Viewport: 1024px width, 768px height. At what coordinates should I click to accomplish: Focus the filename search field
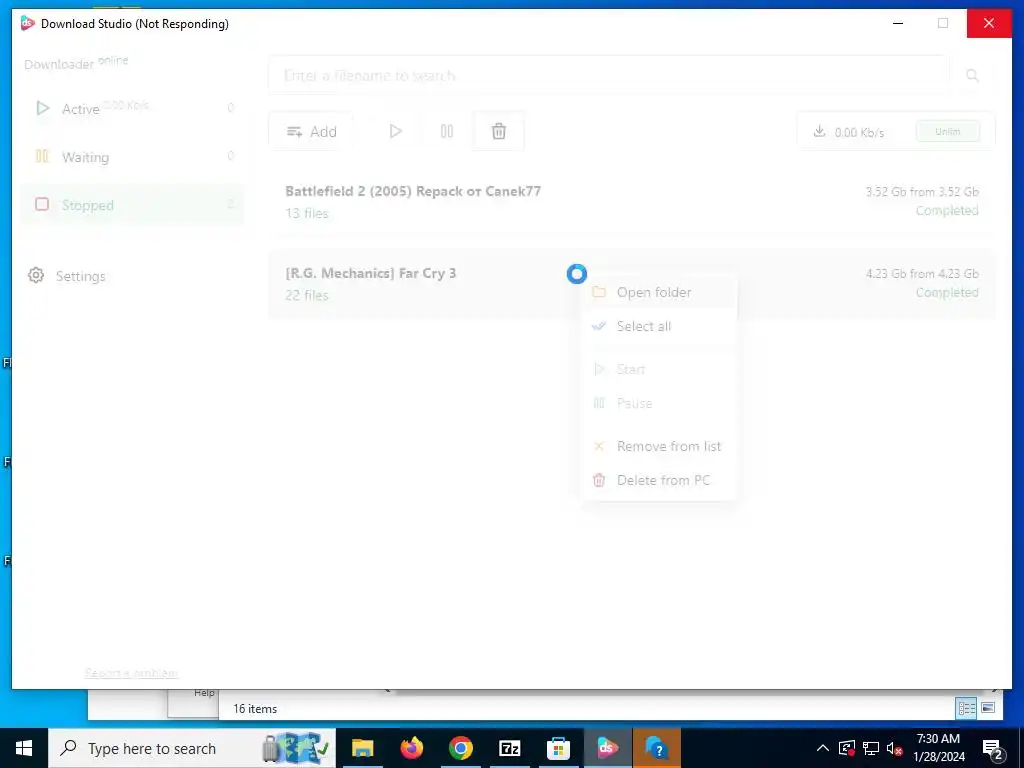[609, 75]
